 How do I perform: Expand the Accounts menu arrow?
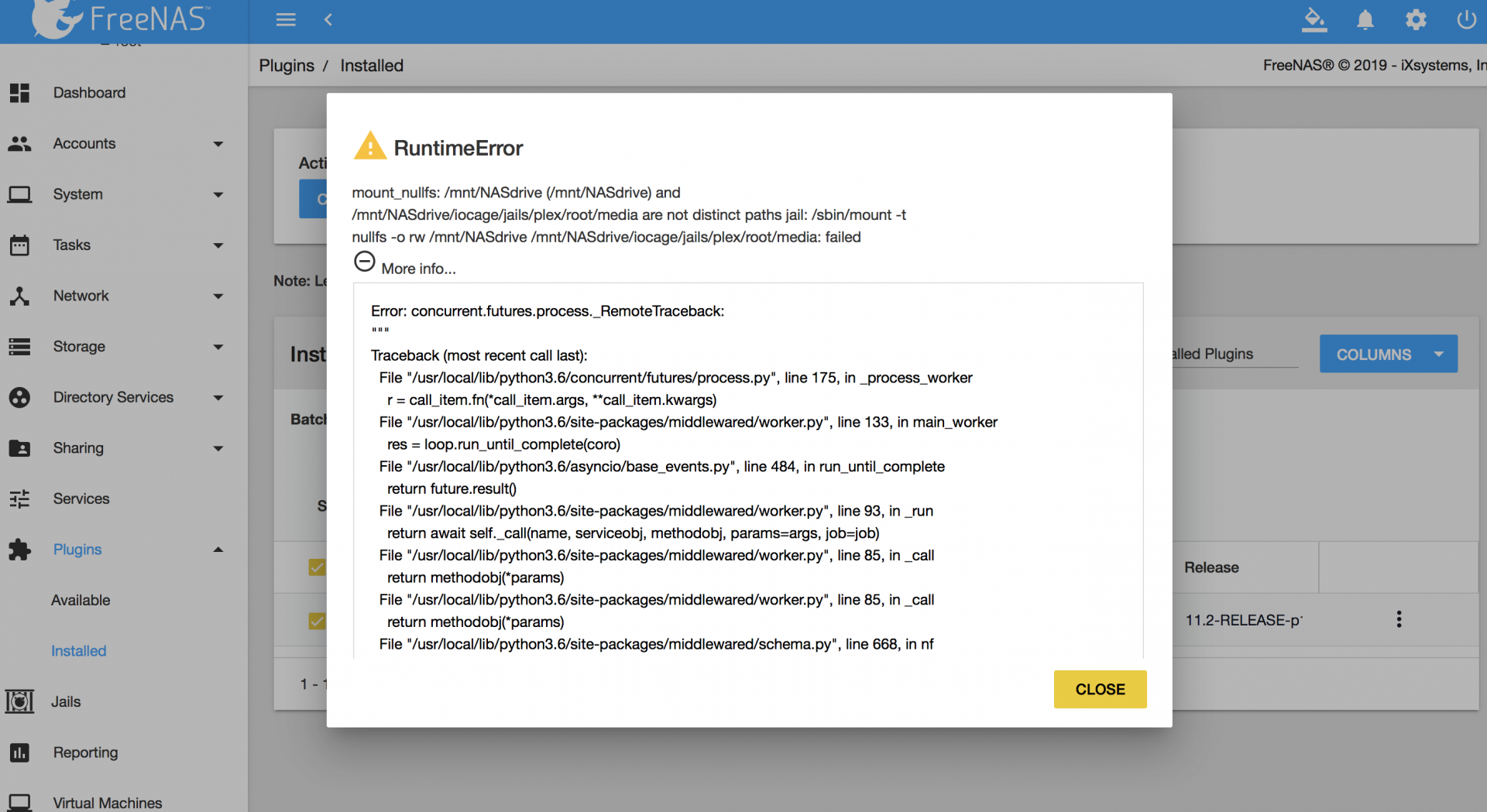tap(218, 144)
